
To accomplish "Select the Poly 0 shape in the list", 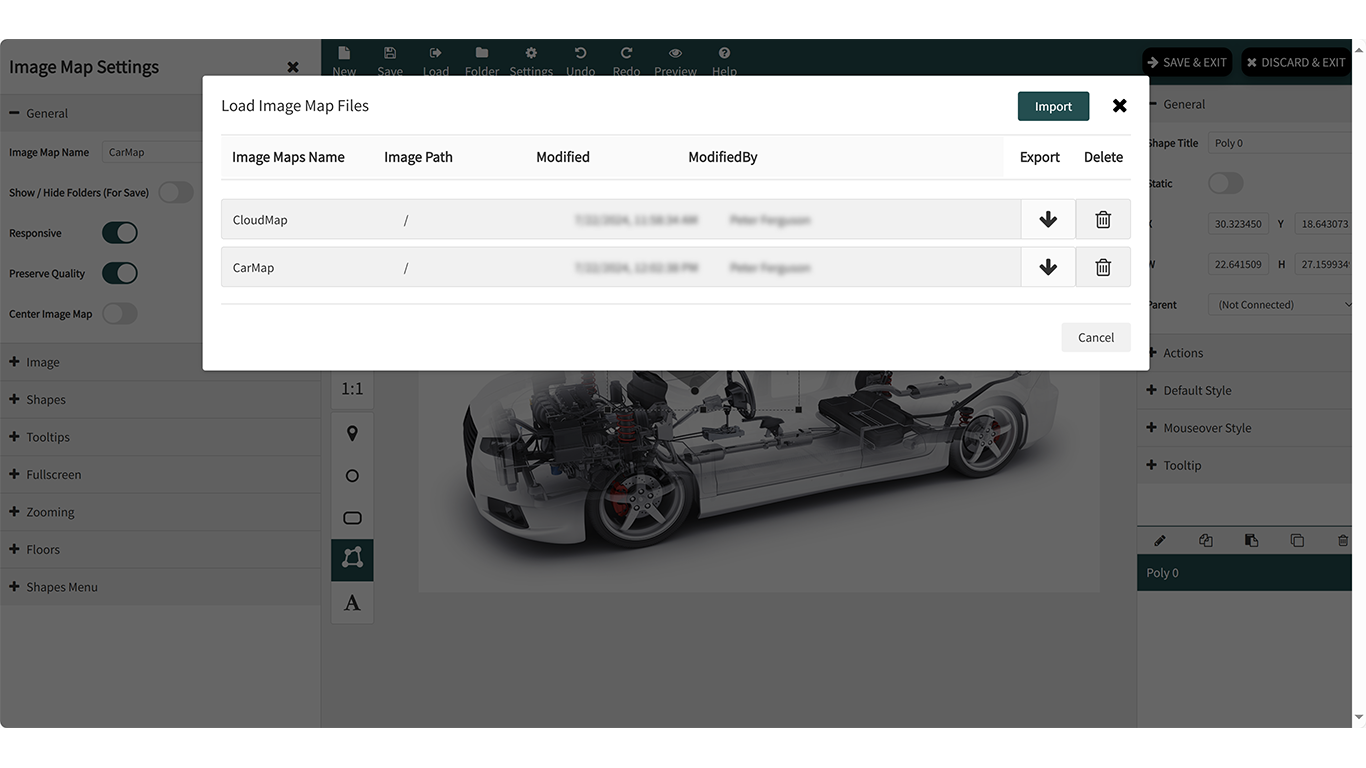I will coord(1245,573).
